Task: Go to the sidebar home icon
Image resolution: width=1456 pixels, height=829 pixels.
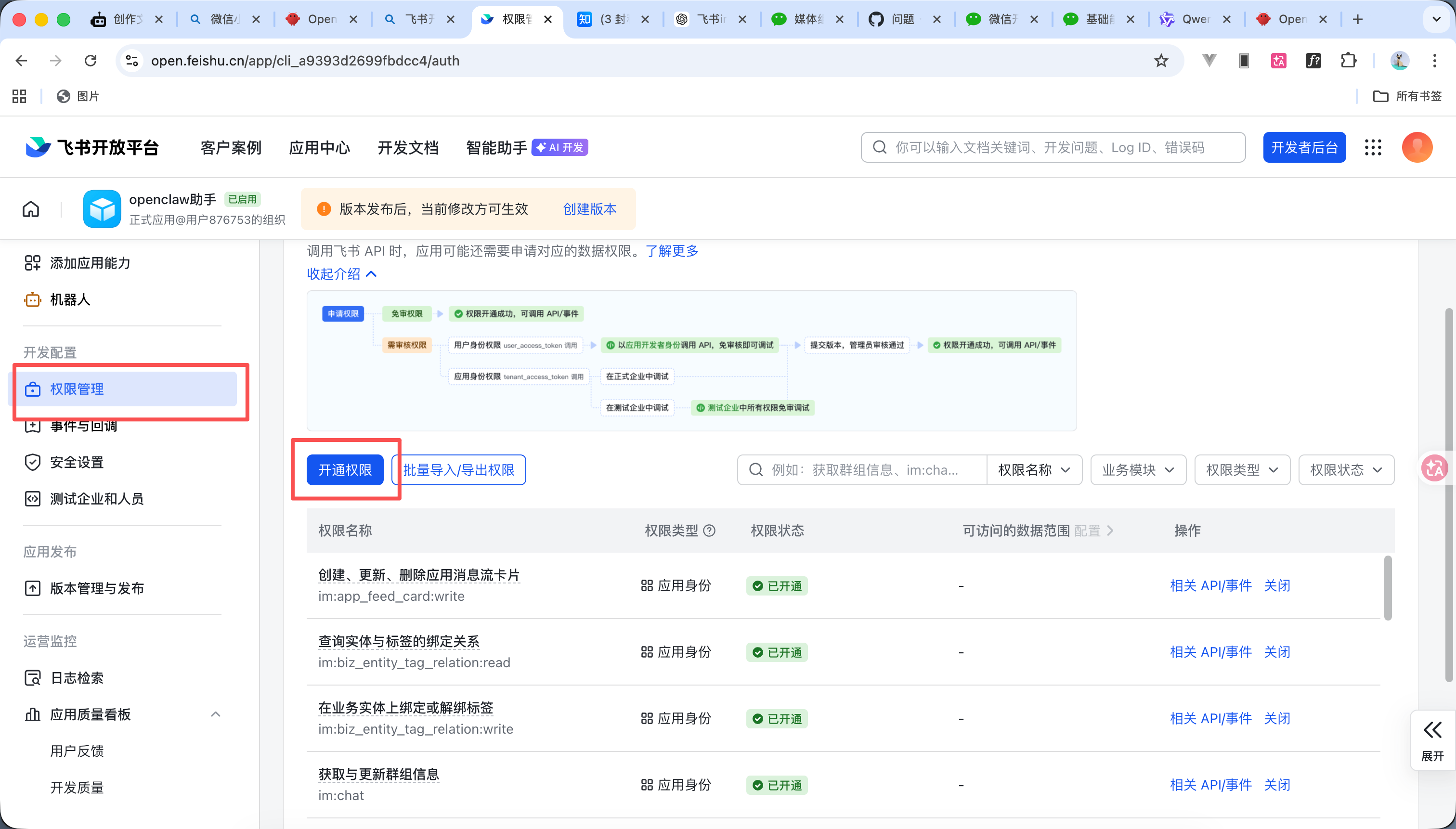Action: pyautogui.click(x=31, y=208)
